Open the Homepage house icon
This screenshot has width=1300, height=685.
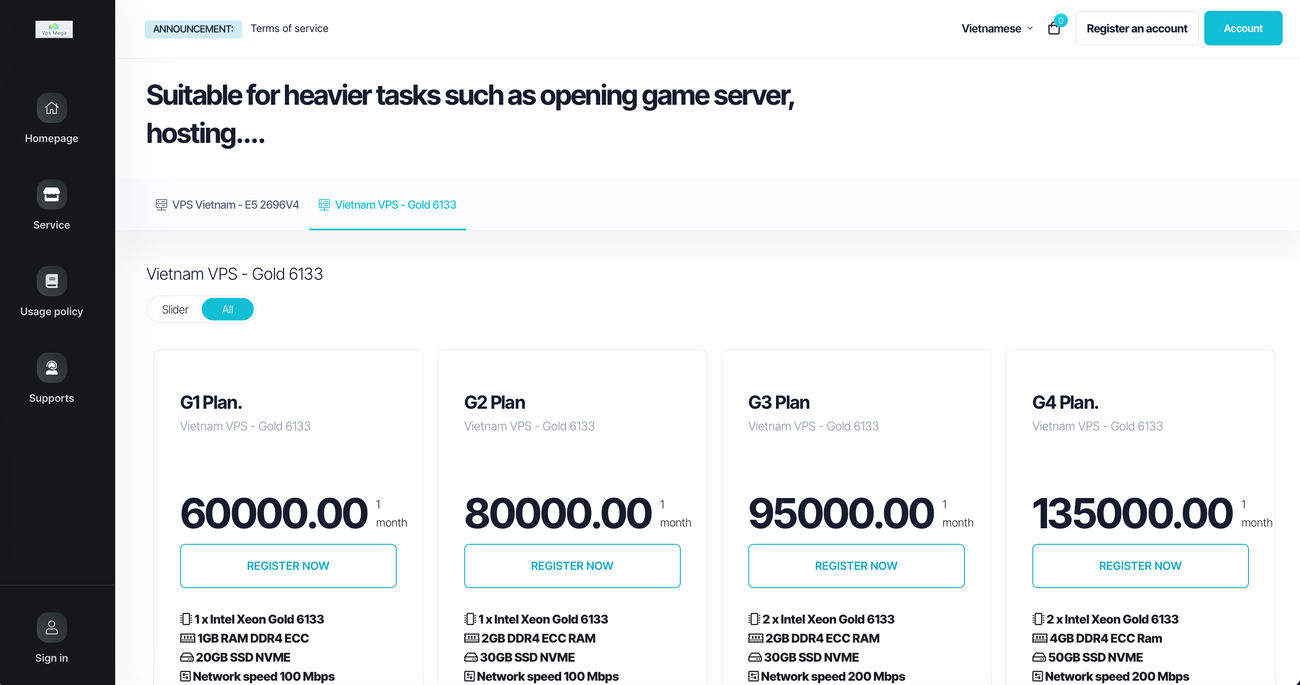(52, 108)
